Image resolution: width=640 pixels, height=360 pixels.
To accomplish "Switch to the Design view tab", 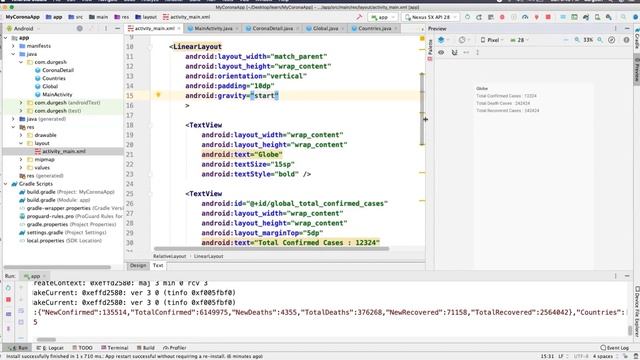I will click(x=138, y=265).
